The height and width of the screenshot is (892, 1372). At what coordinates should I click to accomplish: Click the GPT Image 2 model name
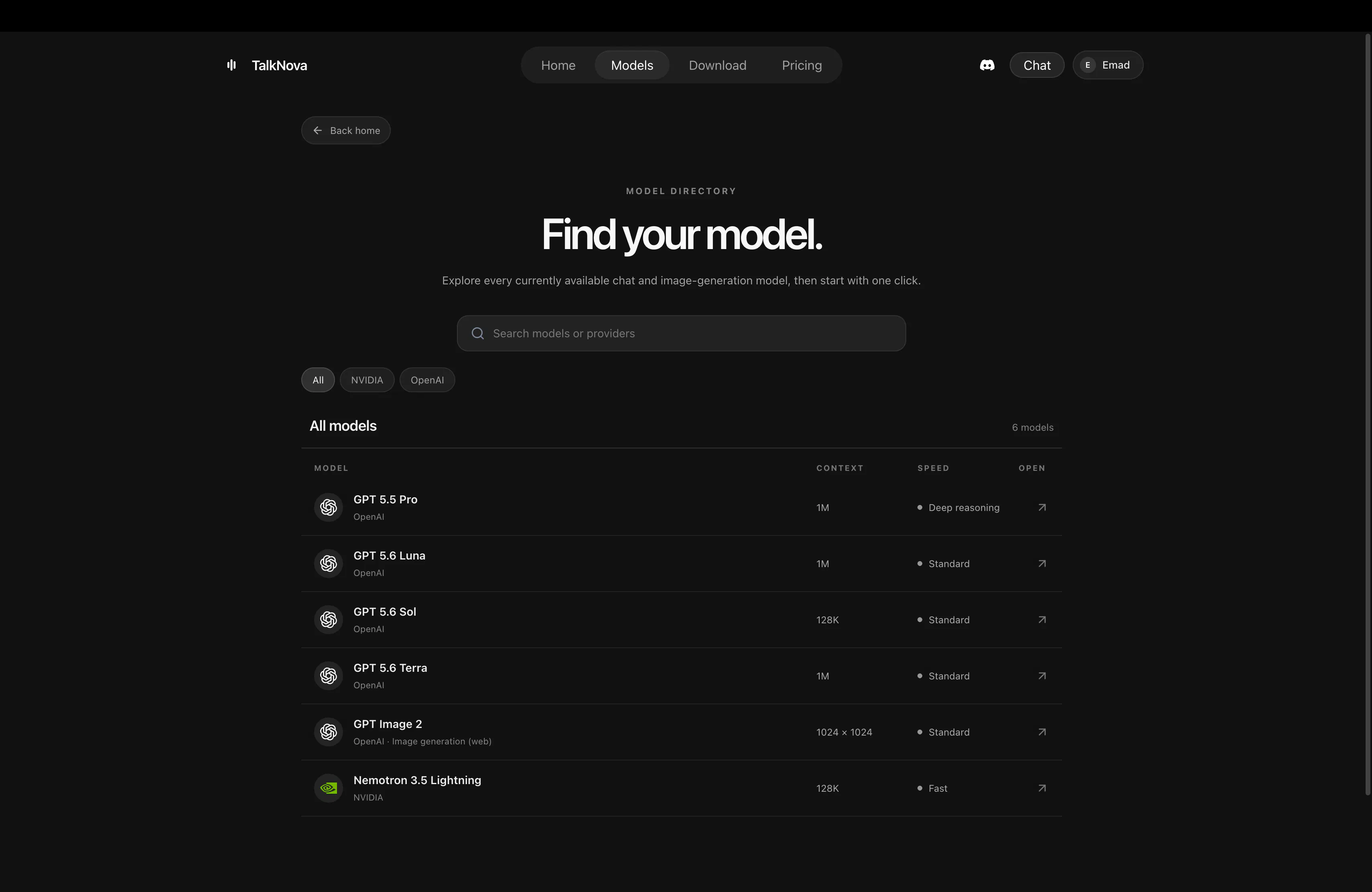point(388,724)
